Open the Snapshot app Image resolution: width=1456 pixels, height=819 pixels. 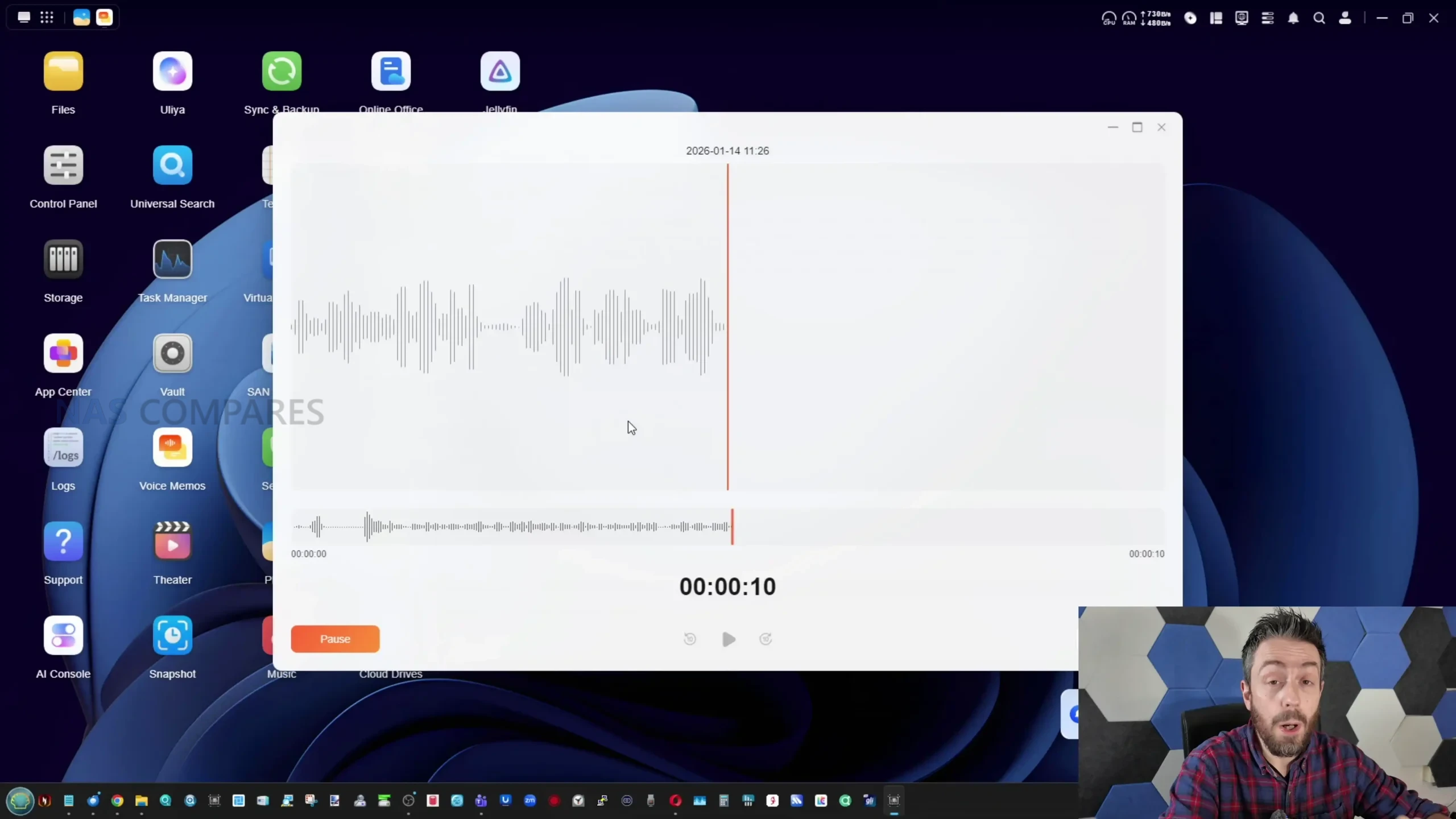[x=172, y=635]
